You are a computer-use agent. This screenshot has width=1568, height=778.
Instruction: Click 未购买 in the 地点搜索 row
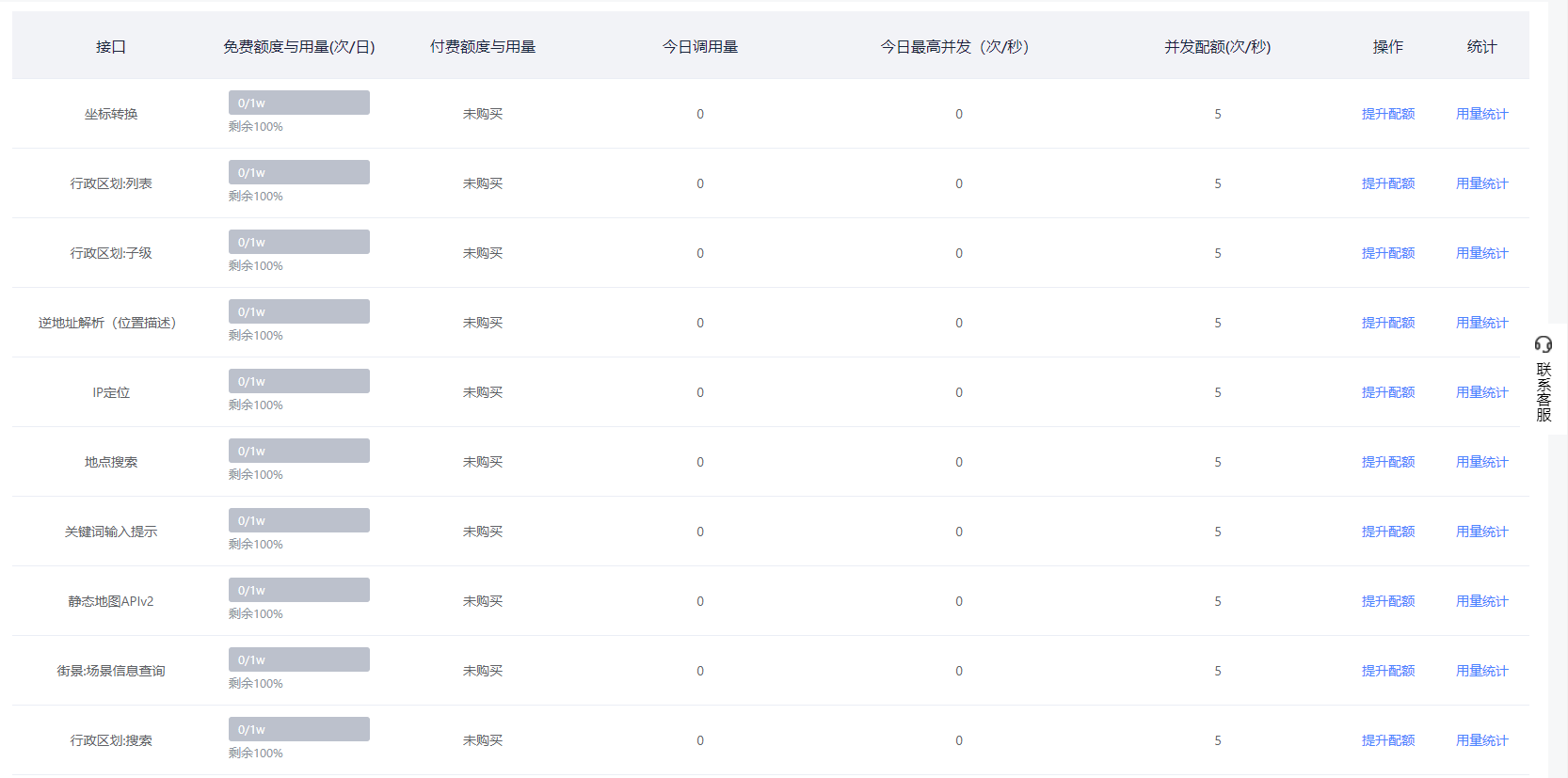[483, 462]
